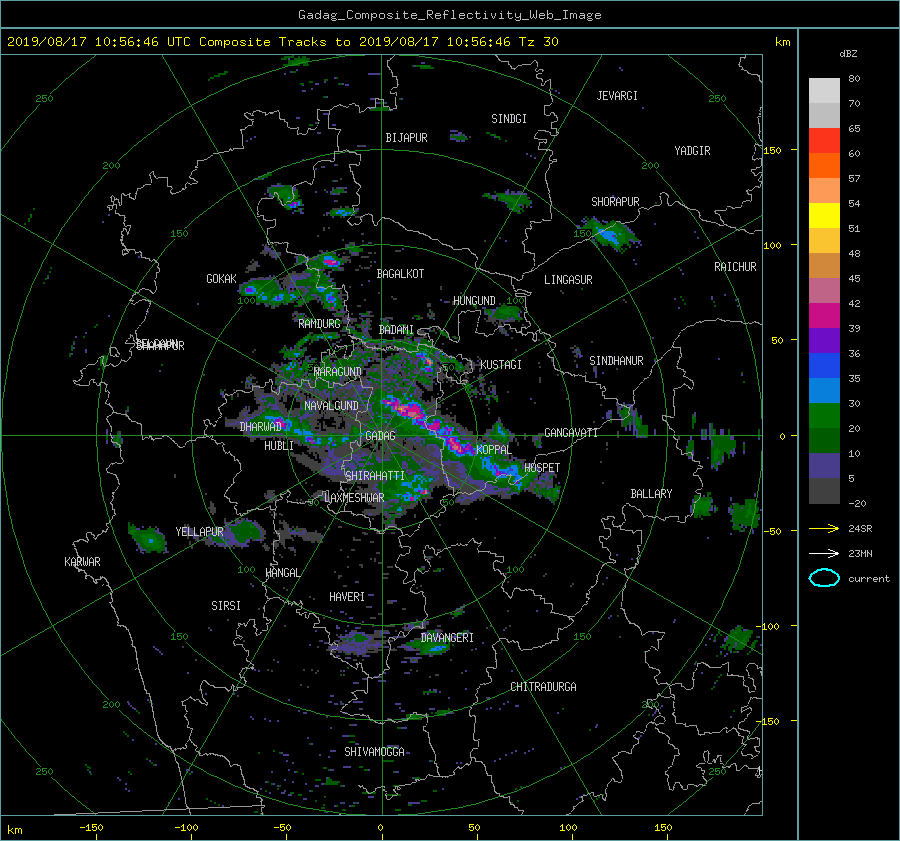Click the SHIVAMOGGA city label

tap(374, 752)
